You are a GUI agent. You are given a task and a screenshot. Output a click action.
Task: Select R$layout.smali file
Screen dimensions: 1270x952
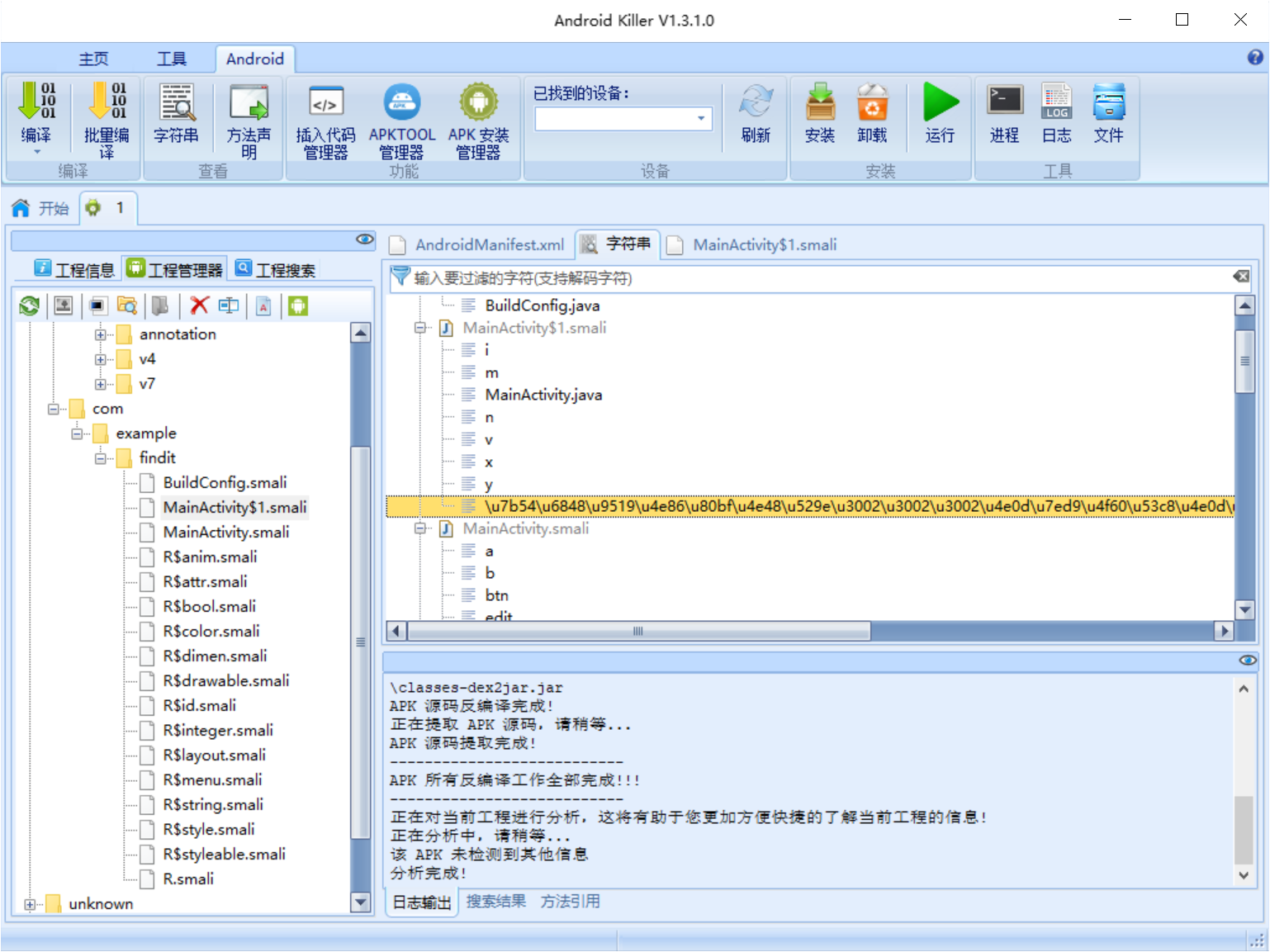(x=215, y=755)
